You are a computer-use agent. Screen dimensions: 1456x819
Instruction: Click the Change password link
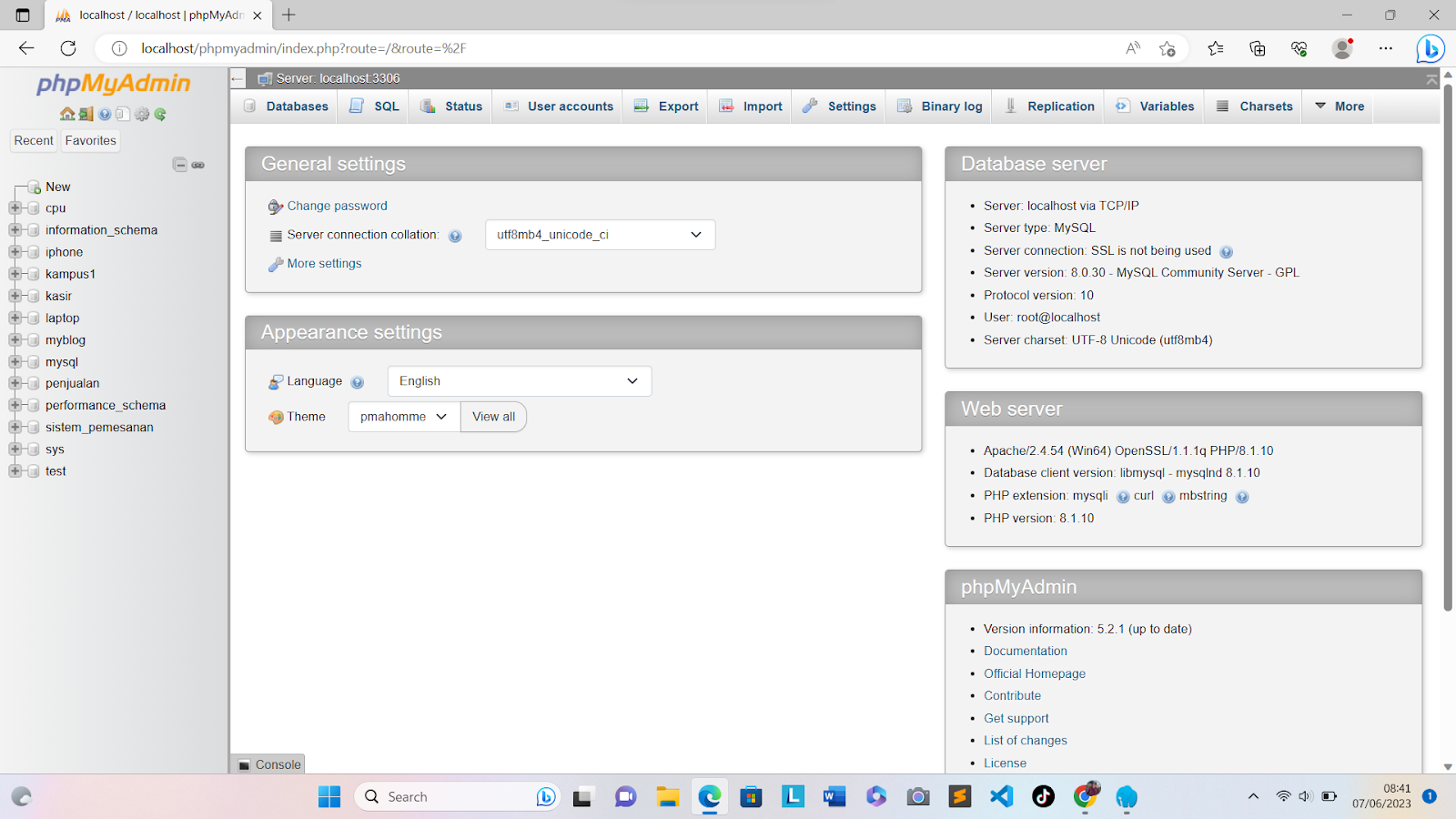pos(338,206)
